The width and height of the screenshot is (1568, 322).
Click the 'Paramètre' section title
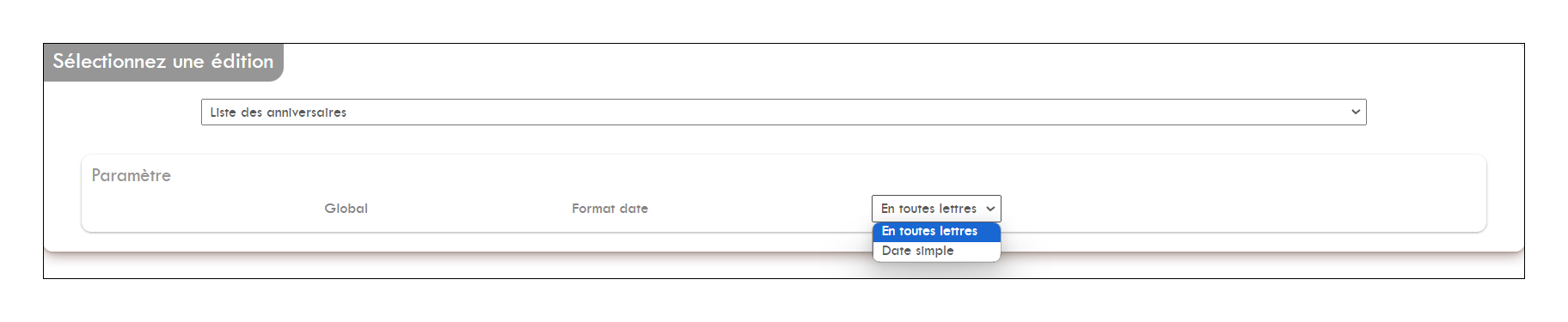[x=132, y=175]
